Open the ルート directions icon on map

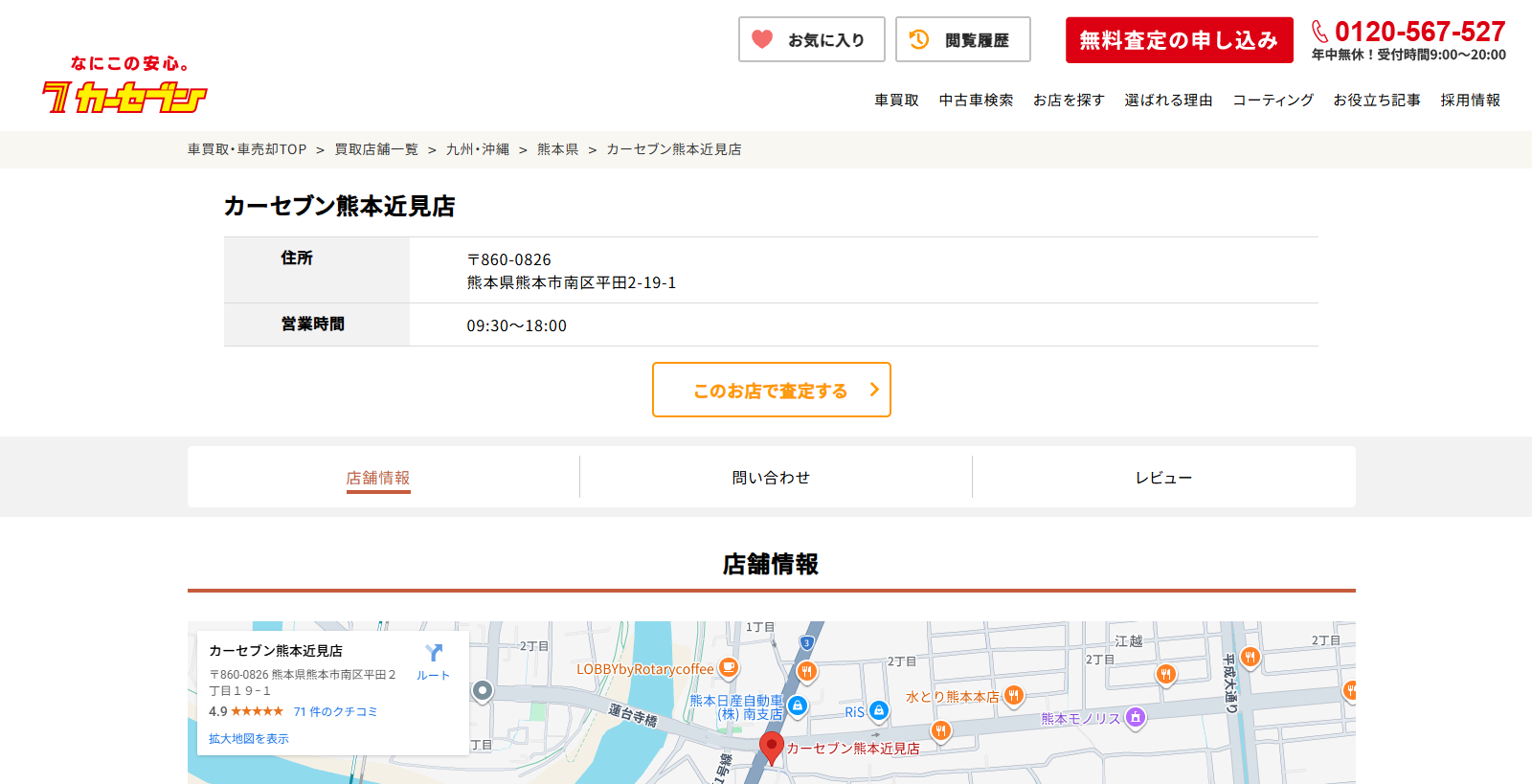[434, 653]
